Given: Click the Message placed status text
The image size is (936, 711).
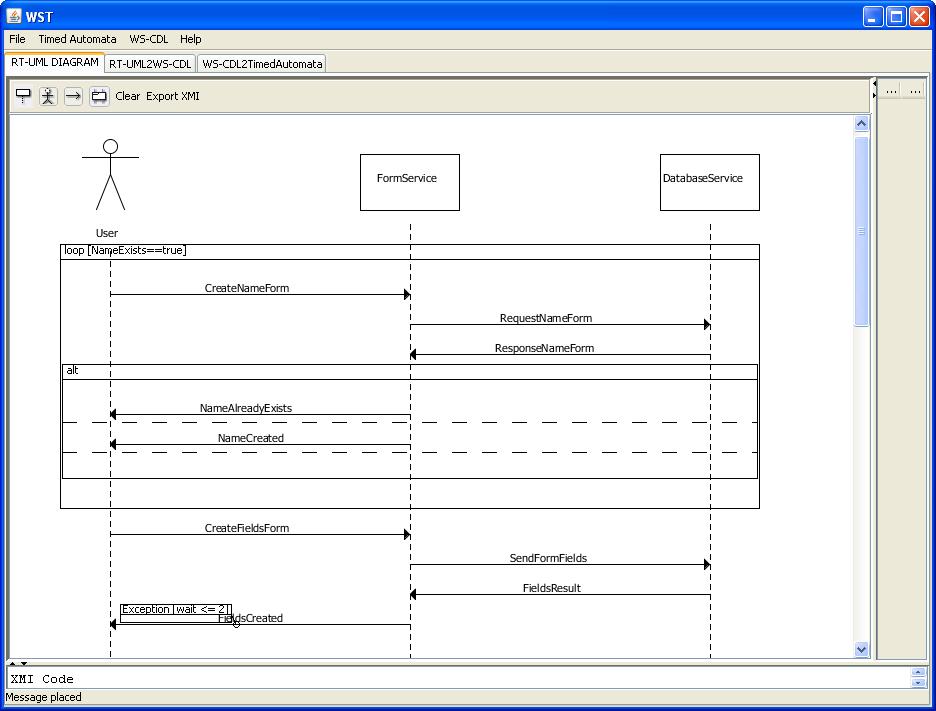Looking at the screenshot, I should coord(44,697).
